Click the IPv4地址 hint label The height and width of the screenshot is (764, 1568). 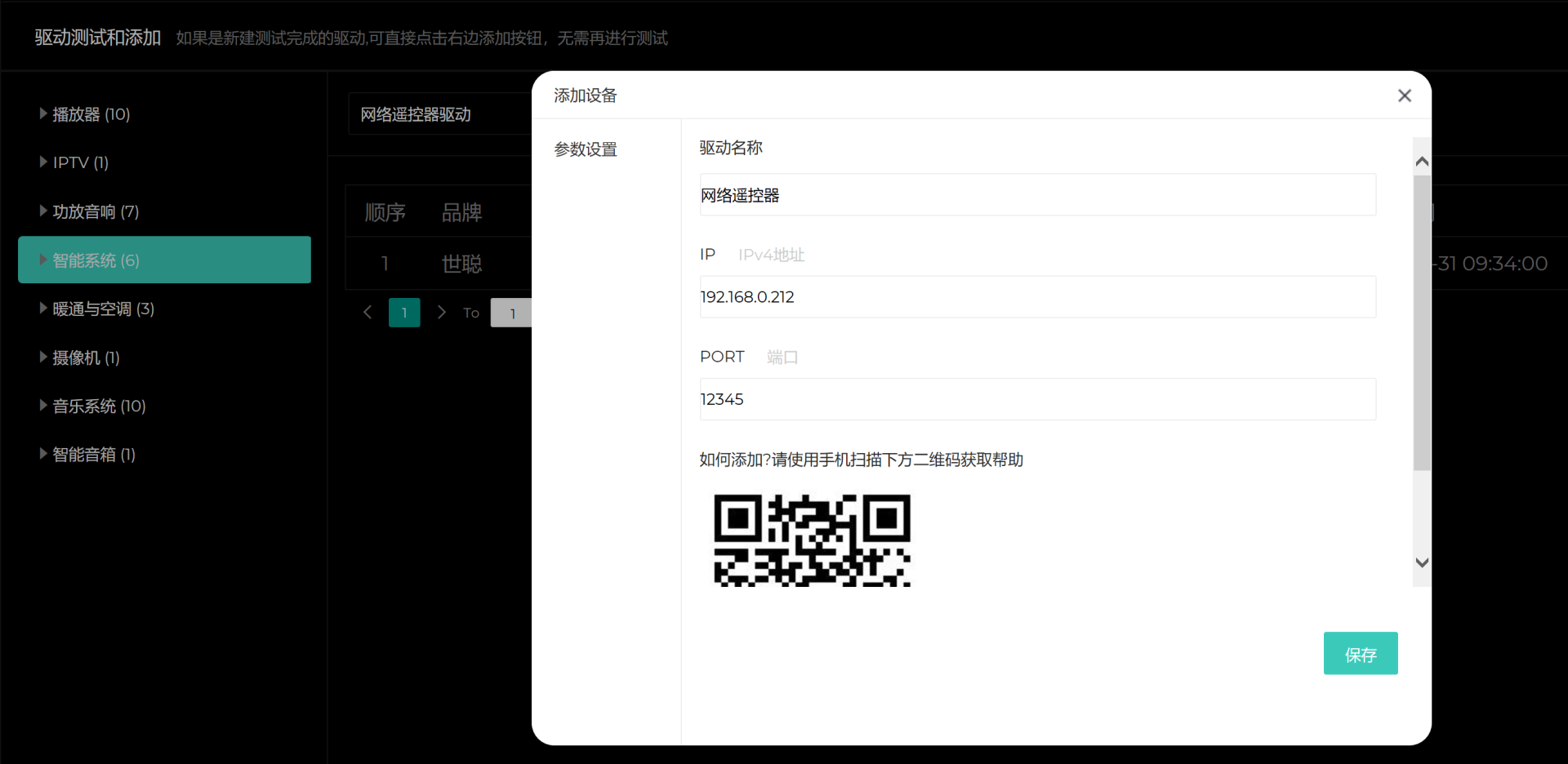point(772,255)
